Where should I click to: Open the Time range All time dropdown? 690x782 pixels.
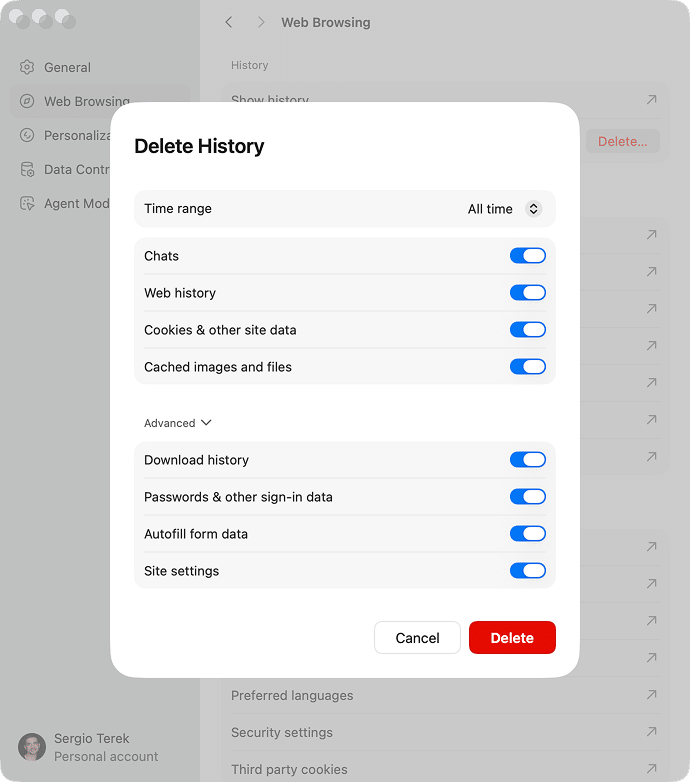pyautogui.click(x=505, y=208)
